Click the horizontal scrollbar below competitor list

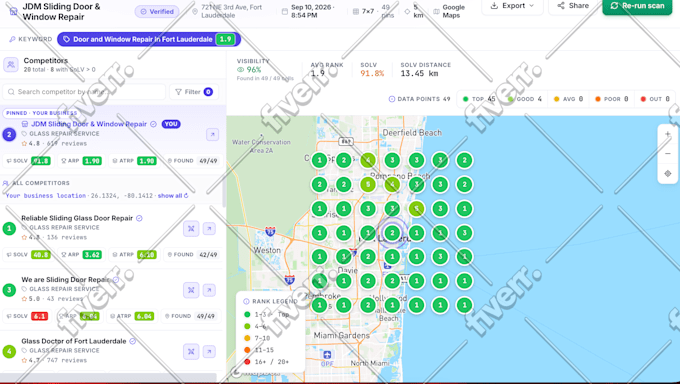[108, 377]
